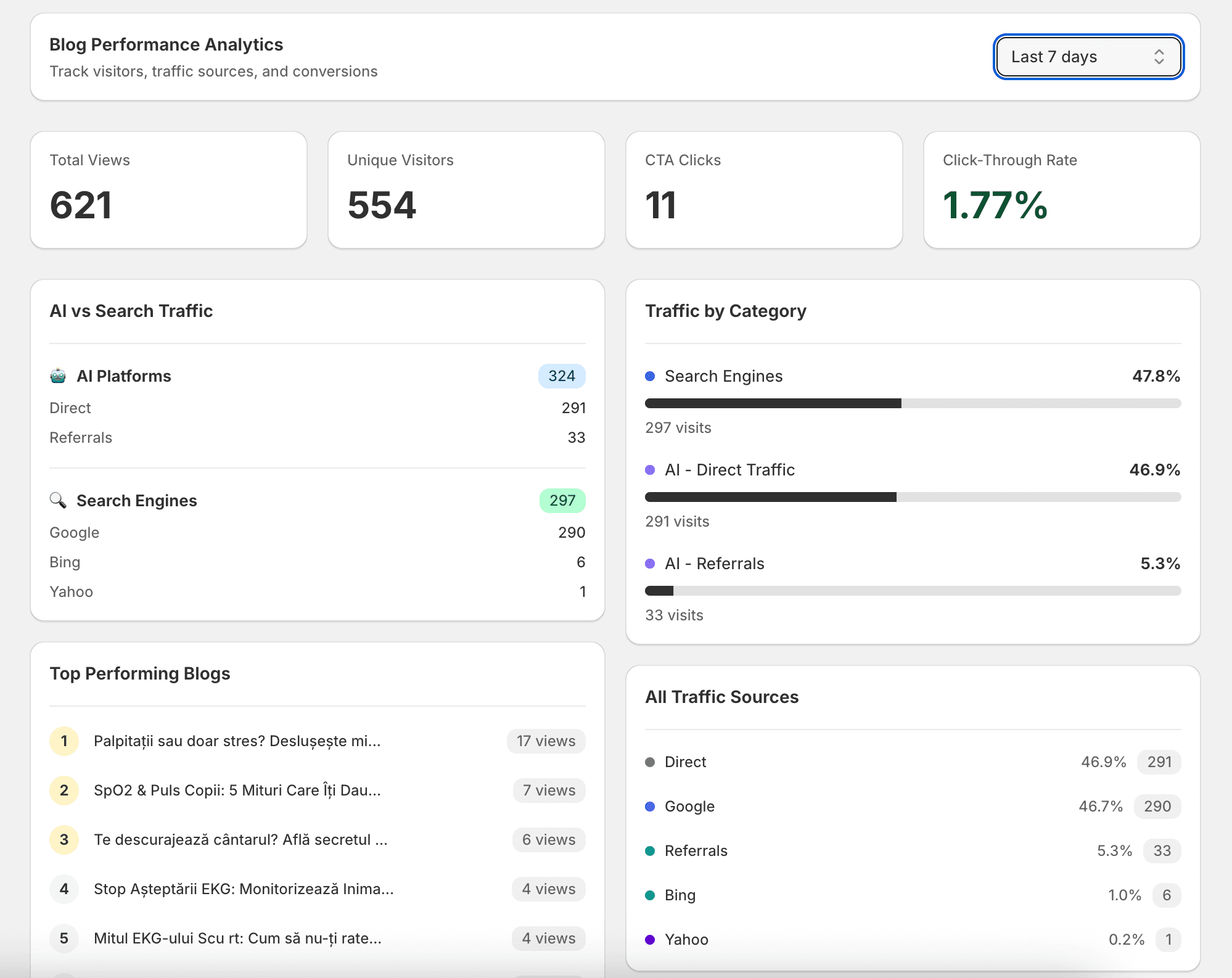Image resolution: width=1232 pixels, height=978 pixels.
Task: Click the teal dot next to Referrals source
Action: pyautogui.click(x=650, y=851)
